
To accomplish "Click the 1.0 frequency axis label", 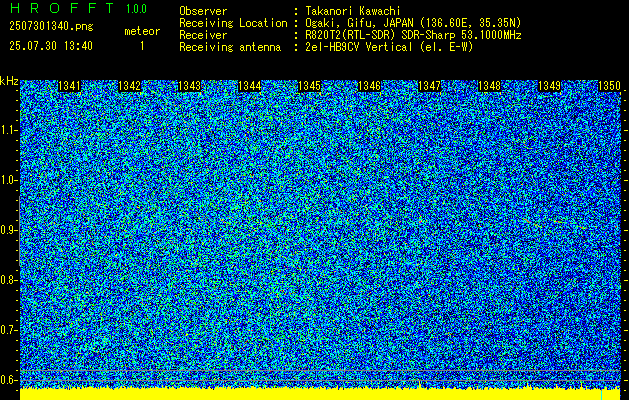I will pos(8,180).
